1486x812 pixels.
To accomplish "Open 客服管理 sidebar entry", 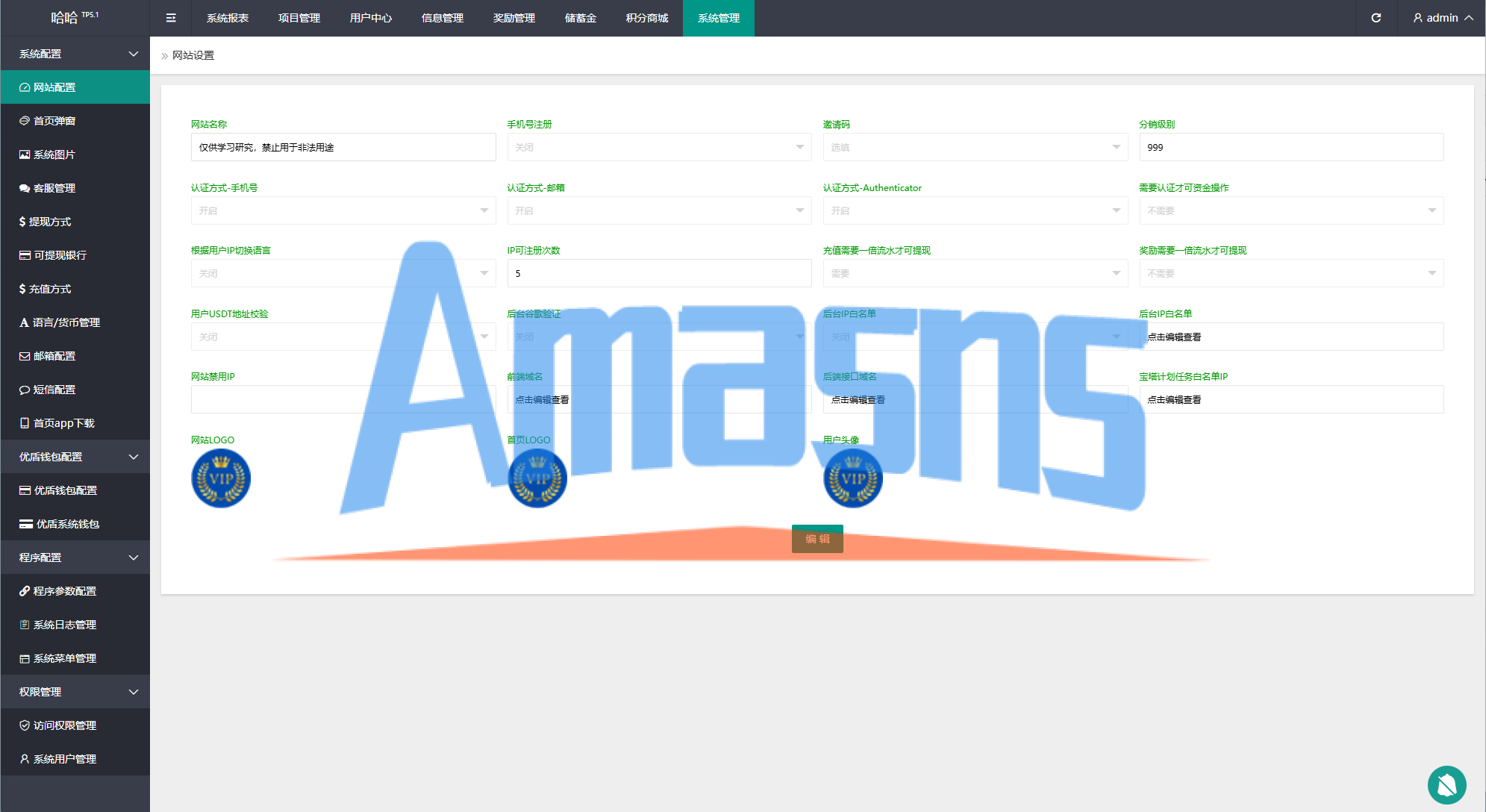I will pyautogui.click(x=54, y=188).
